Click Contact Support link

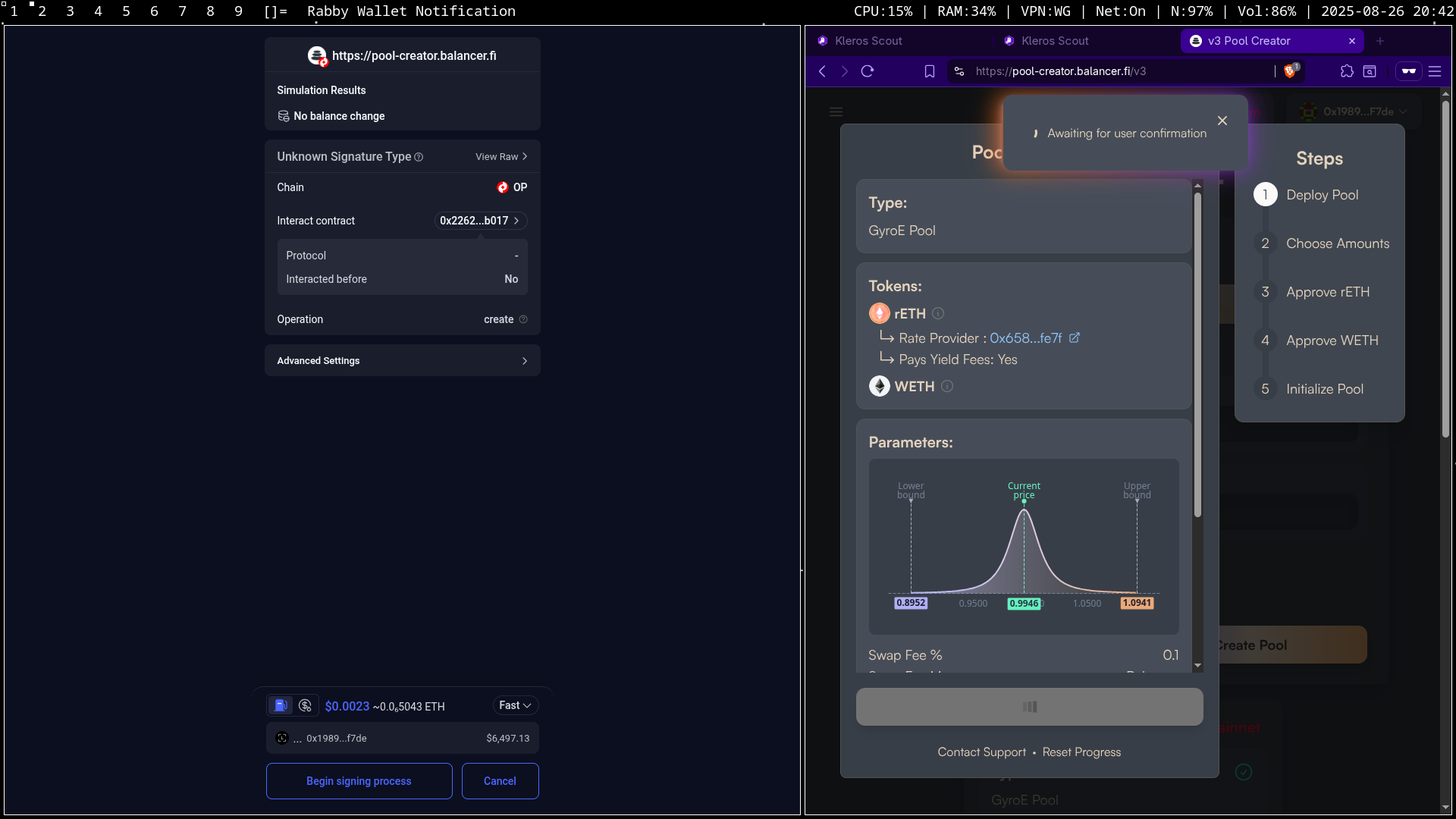pyautogui.click(x=981, y=752)
